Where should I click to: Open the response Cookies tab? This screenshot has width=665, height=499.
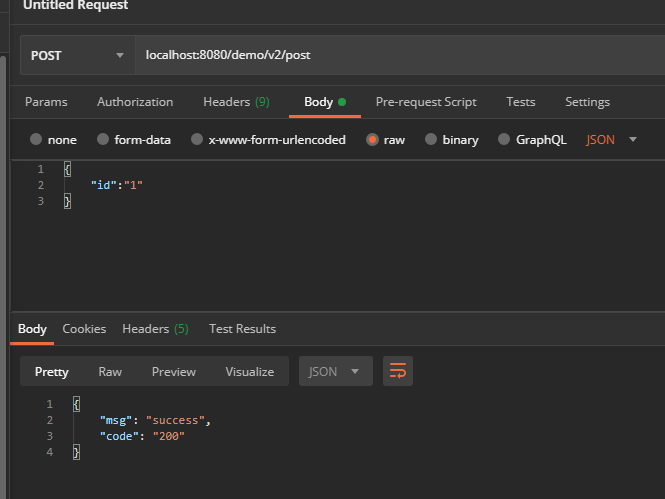tap(84, 329)
